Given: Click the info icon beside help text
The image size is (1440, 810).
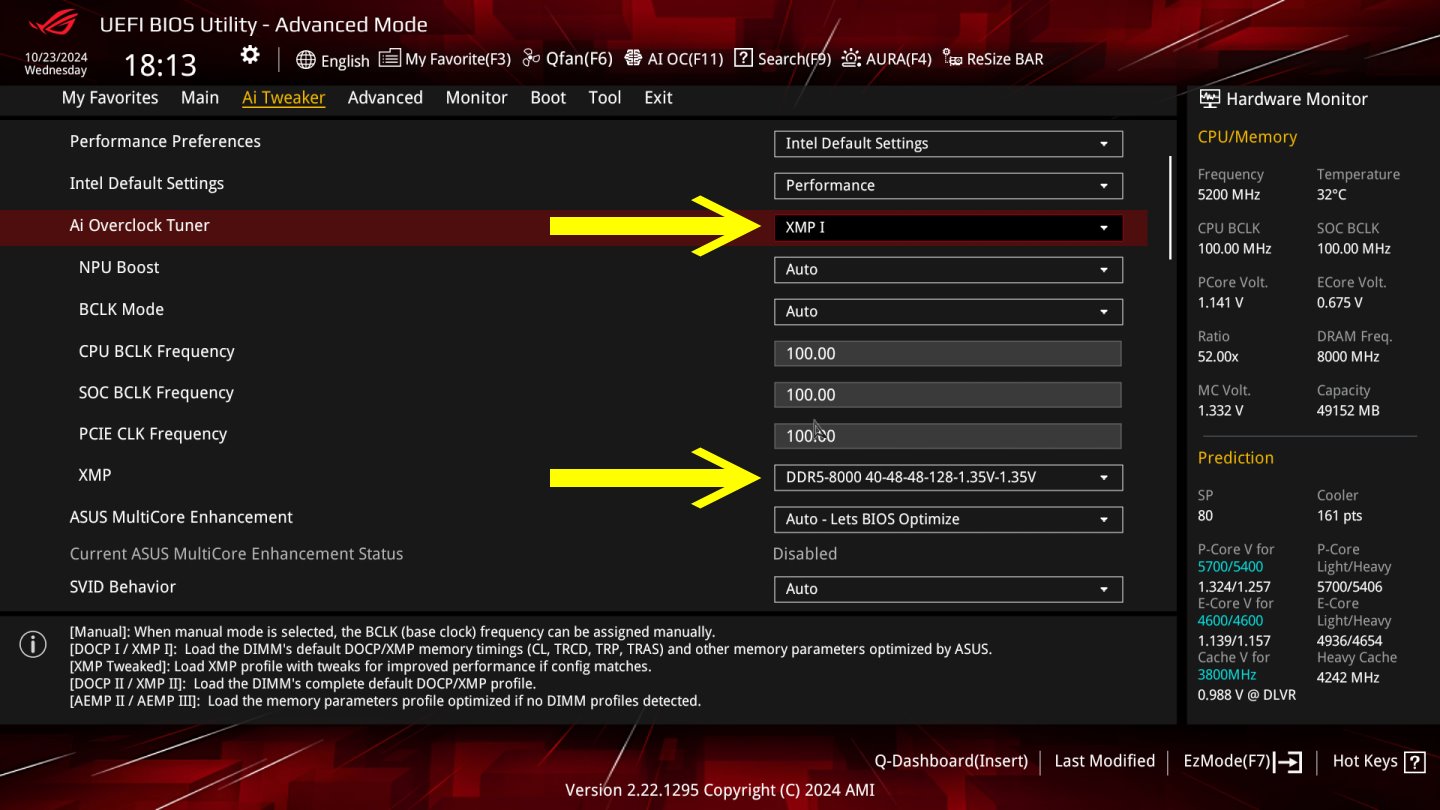Looking at the screenshot, I should tap(33, 645).
